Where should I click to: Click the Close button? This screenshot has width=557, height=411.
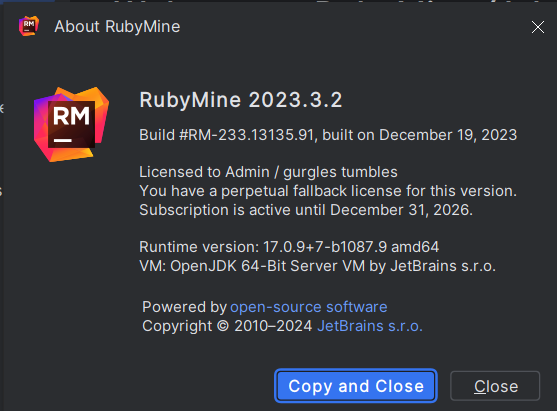click(x=495, y=386)
